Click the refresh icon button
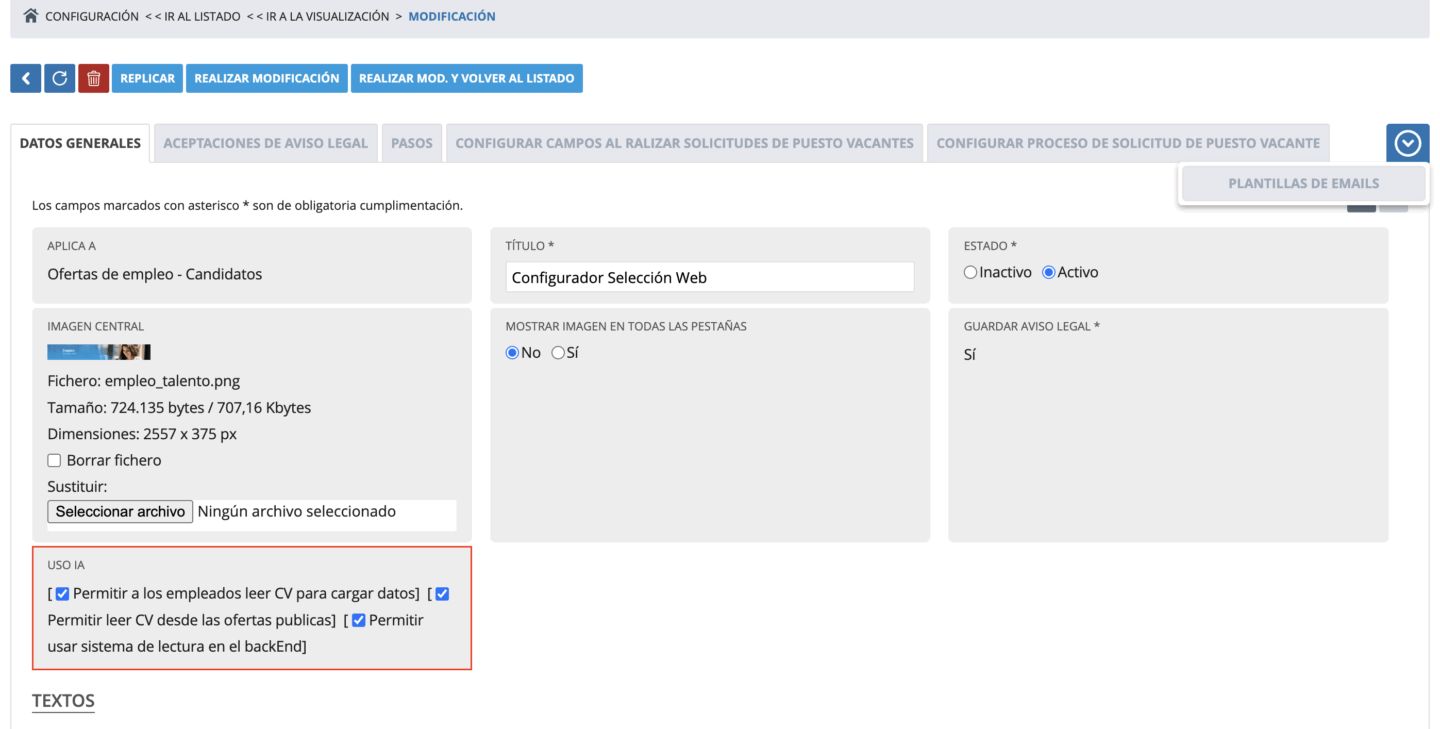 [x=59, y=78]
